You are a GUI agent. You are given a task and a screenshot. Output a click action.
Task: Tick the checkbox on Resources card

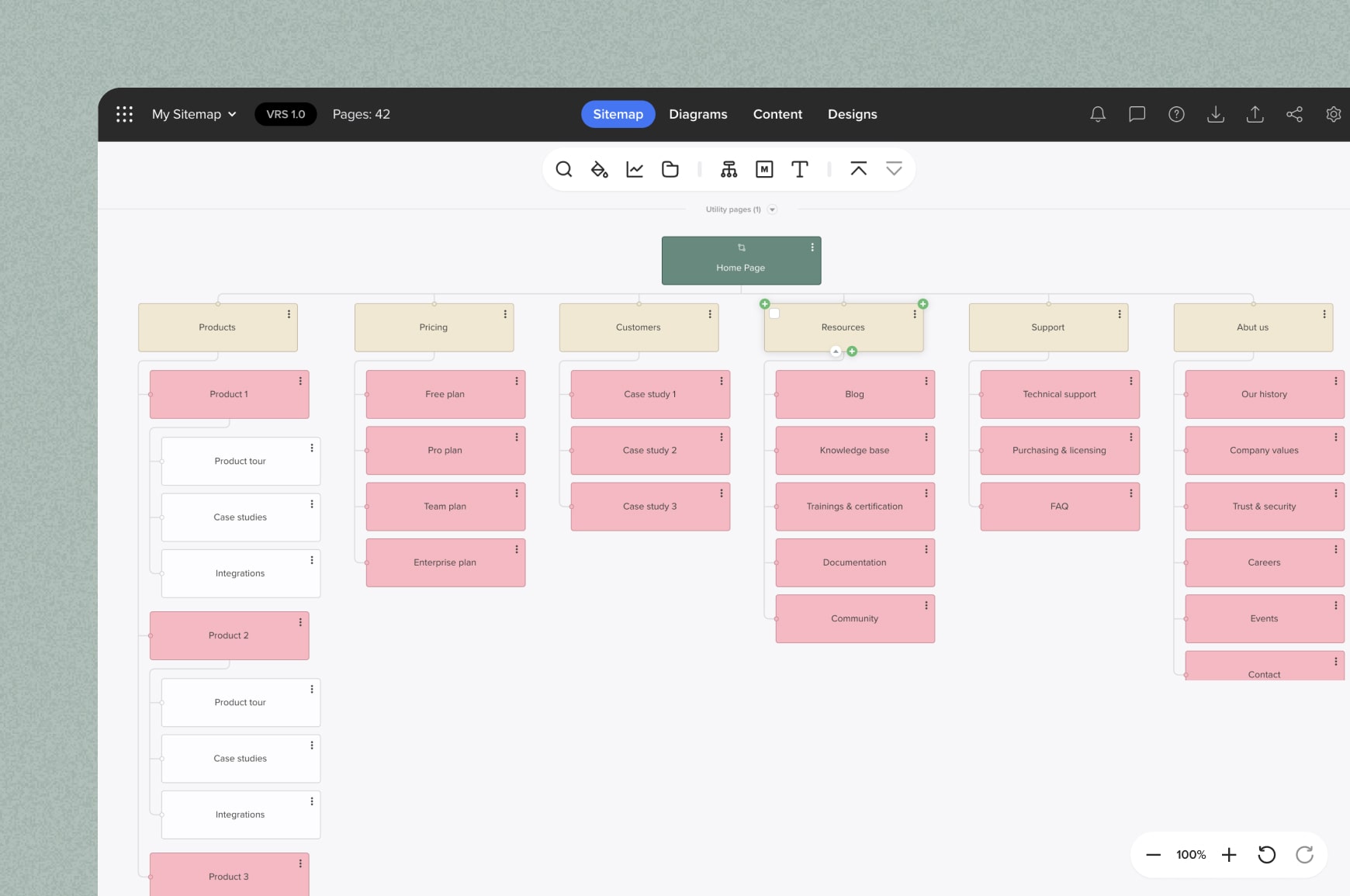[774, 314]
